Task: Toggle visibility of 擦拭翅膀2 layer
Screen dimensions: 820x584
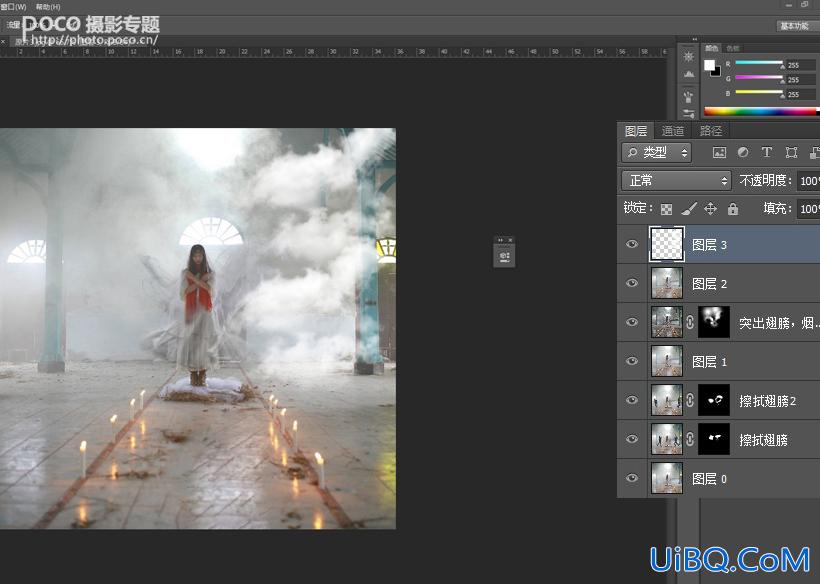Action: (632, 400)
